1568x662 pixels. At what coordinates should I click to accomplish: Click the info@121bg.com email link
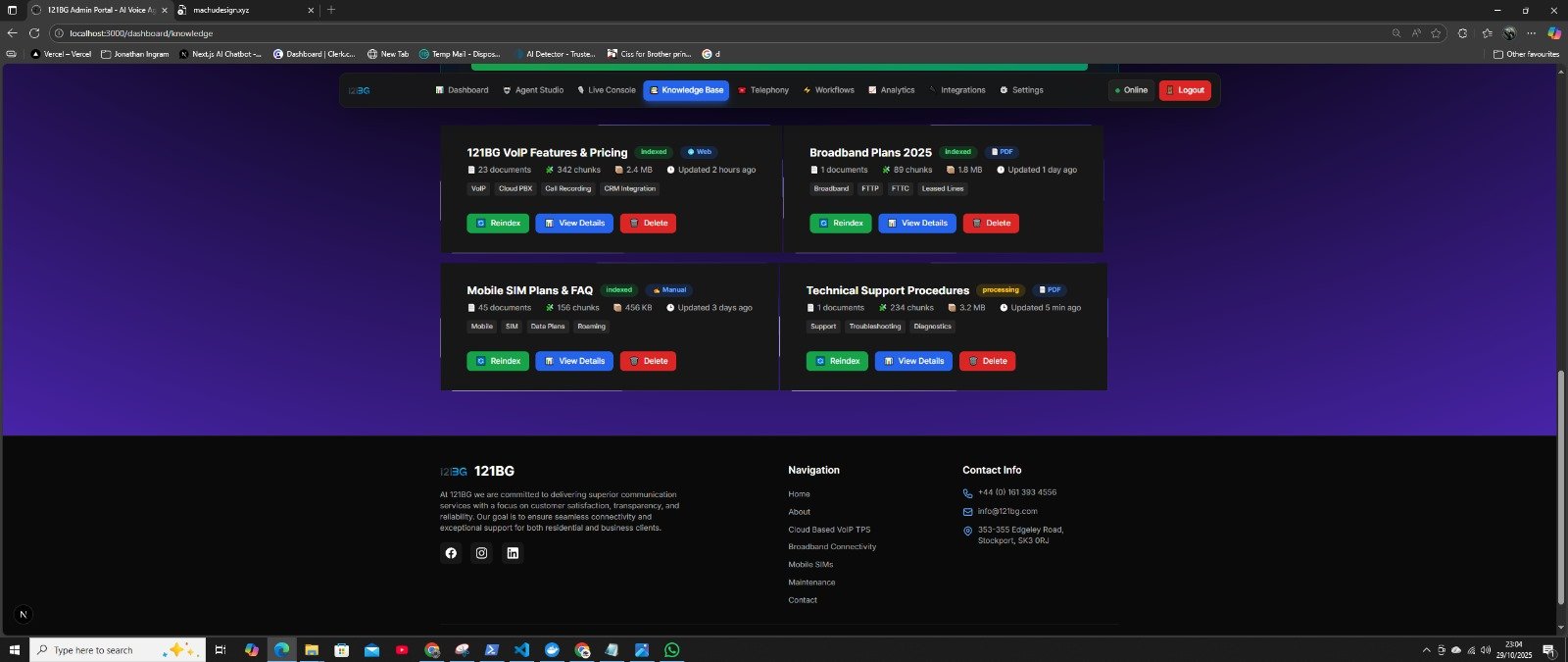pyautogui.click(x=1006, y=511)
